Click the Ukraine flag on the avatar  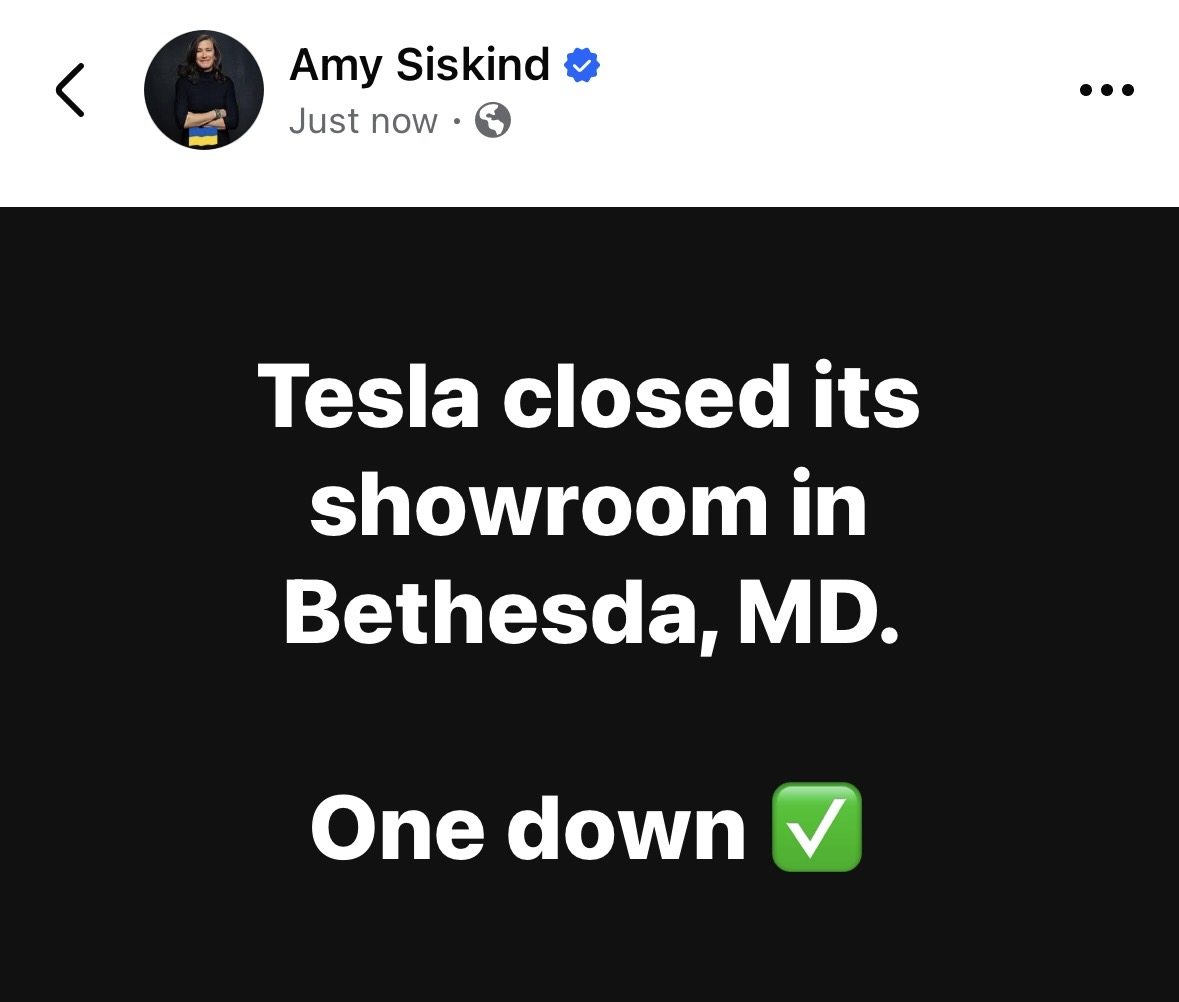click(x=203, y=137)
